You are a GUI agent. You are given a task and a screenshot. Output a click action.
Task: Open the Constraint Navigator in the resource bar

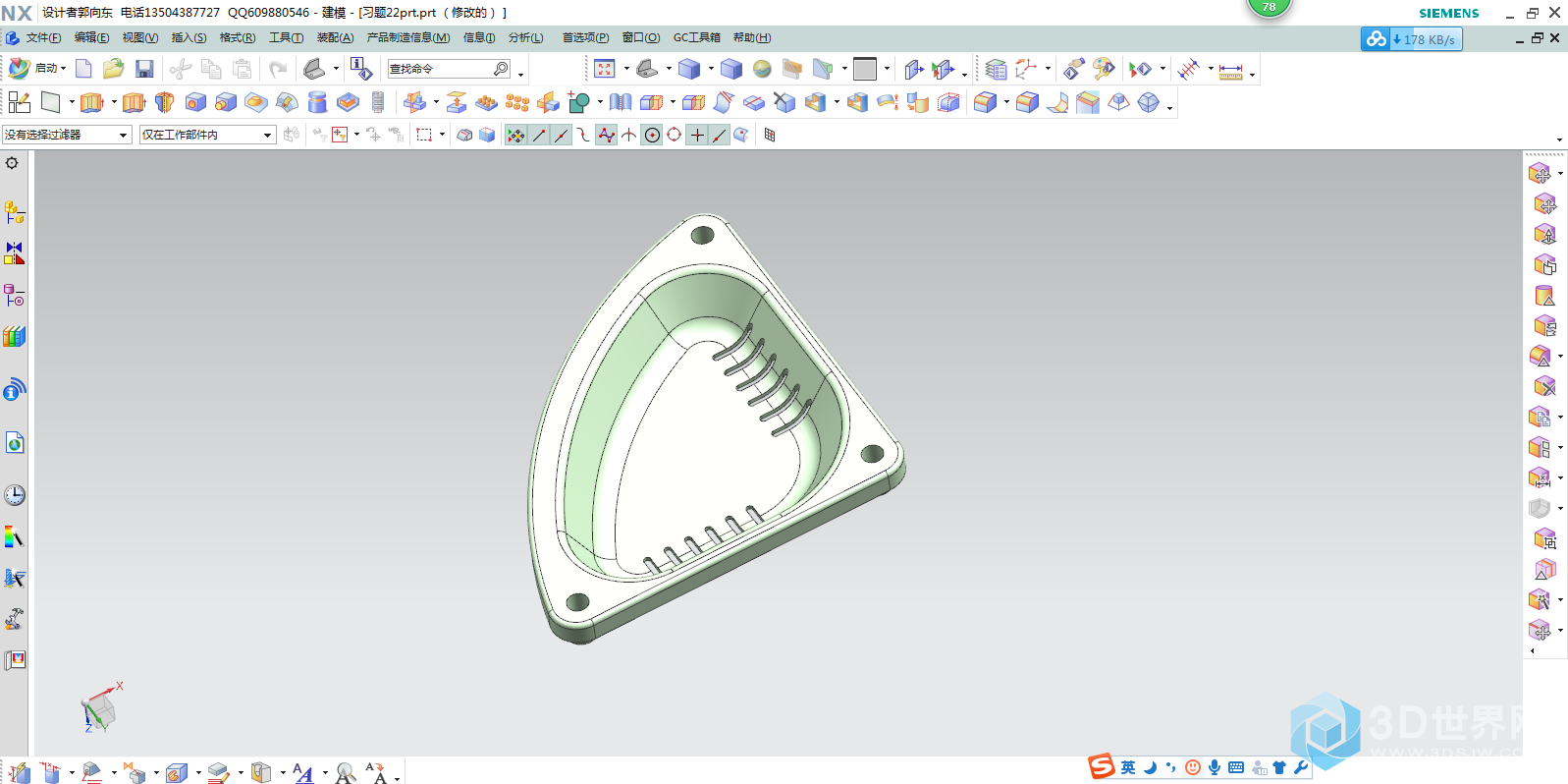tap(15, 253)
